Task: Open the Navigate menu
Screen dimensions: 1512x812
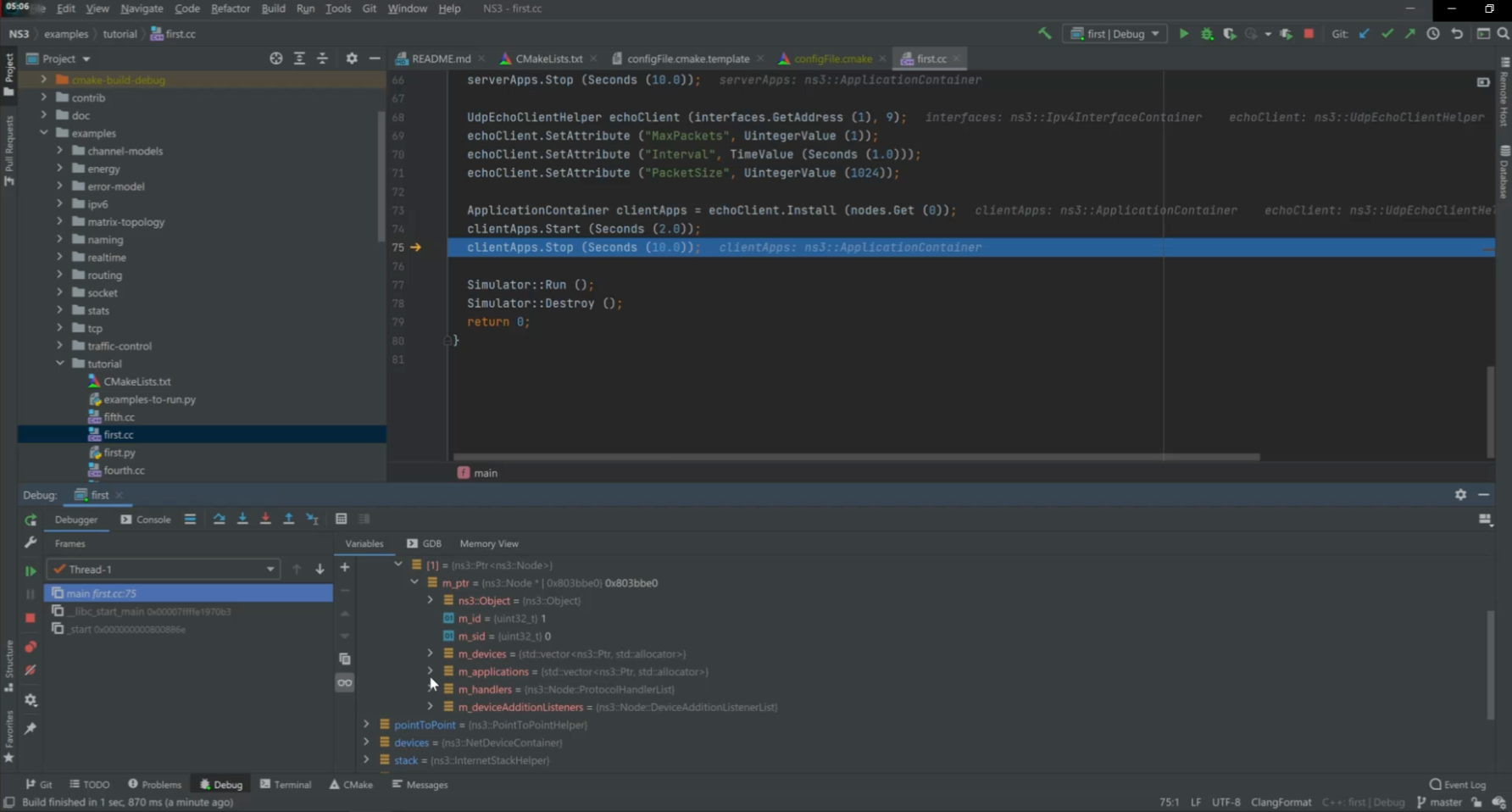Action: (x=142, y=8)
